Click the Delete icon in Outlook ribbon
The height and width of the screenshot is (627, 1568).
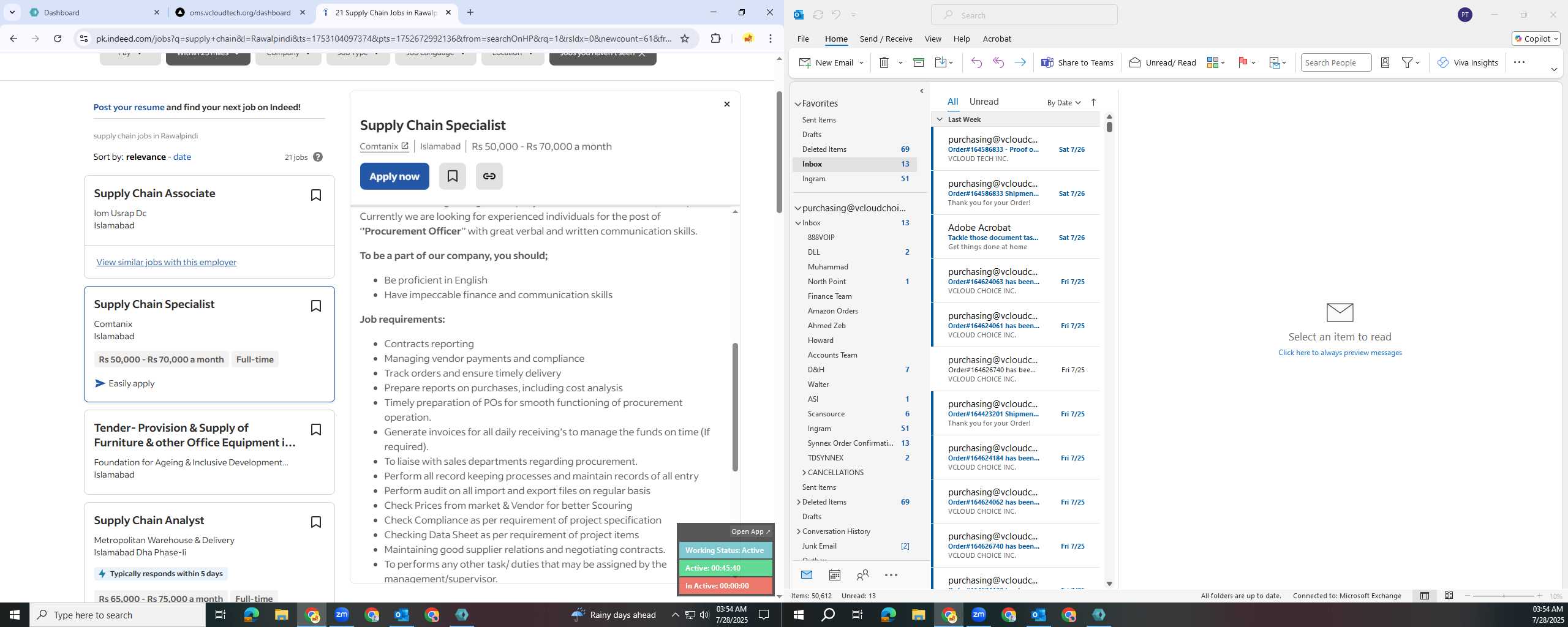click(x=884, y=62)
